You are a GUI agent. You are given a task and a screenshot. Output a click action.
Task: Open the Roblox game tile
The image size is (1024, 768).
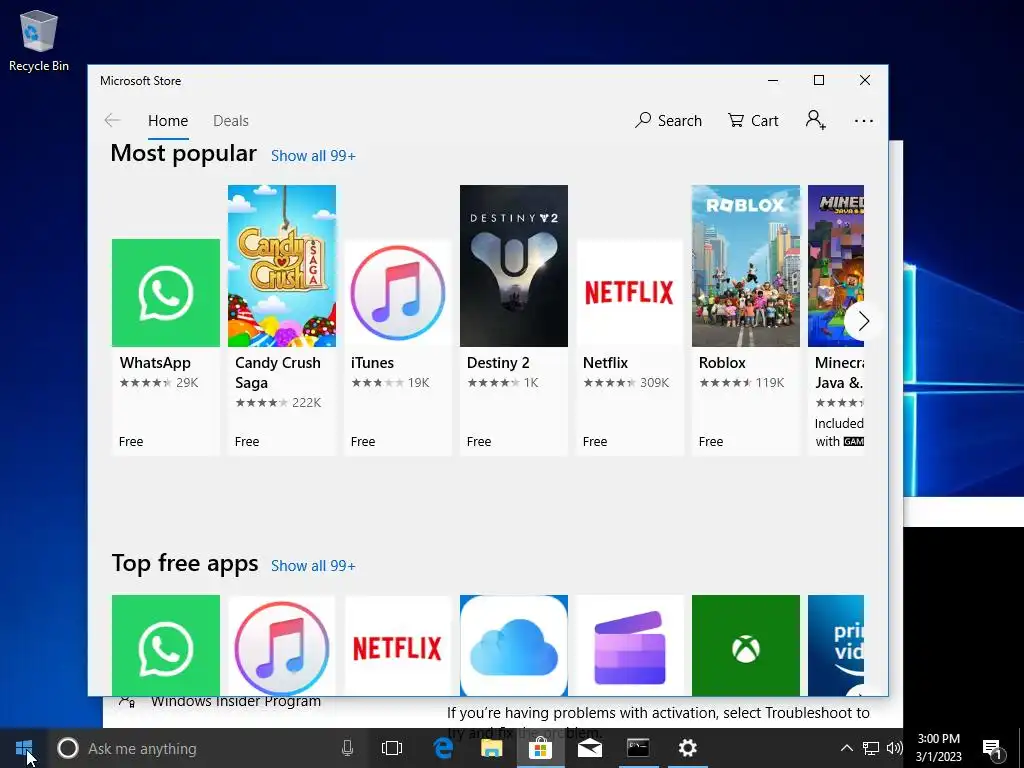746,320
